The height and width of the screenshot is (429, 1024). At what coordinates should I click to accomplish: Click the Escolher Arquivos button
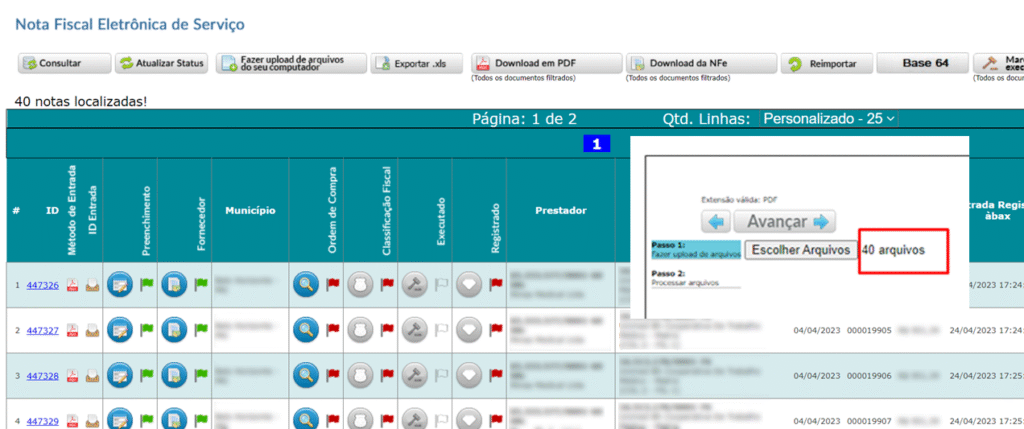(800, 249)
